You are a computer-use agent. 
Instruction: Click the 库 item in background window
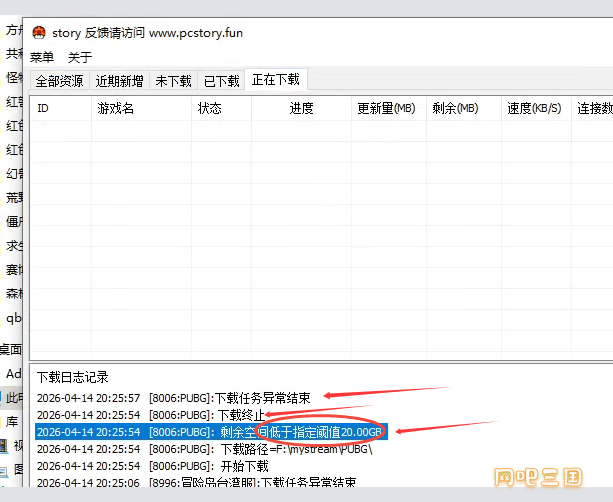[12, 421]
